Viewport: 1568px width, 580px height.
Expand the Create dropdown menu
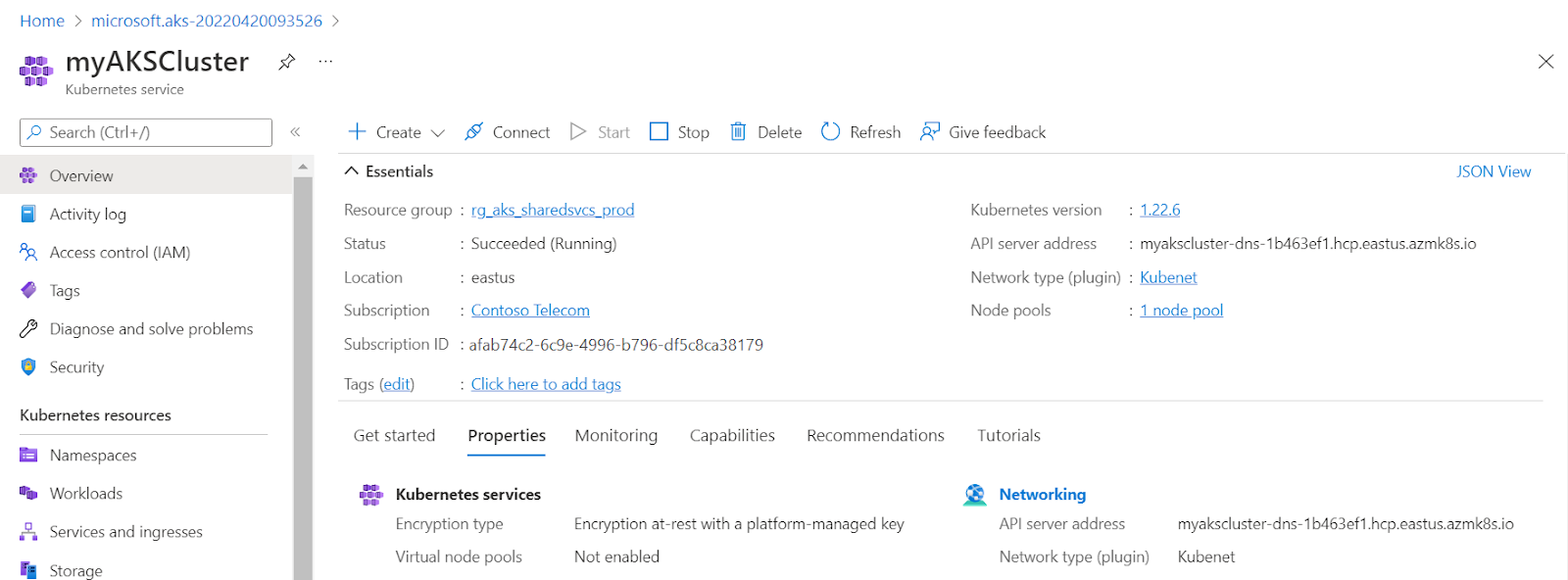pyautogui.click(x=438, y=132)
